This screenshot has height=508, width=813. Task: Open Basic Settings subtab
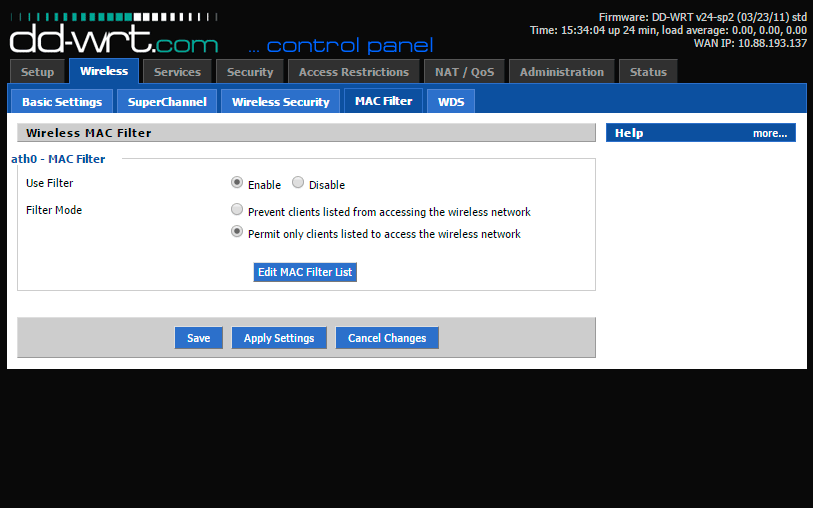62,102
